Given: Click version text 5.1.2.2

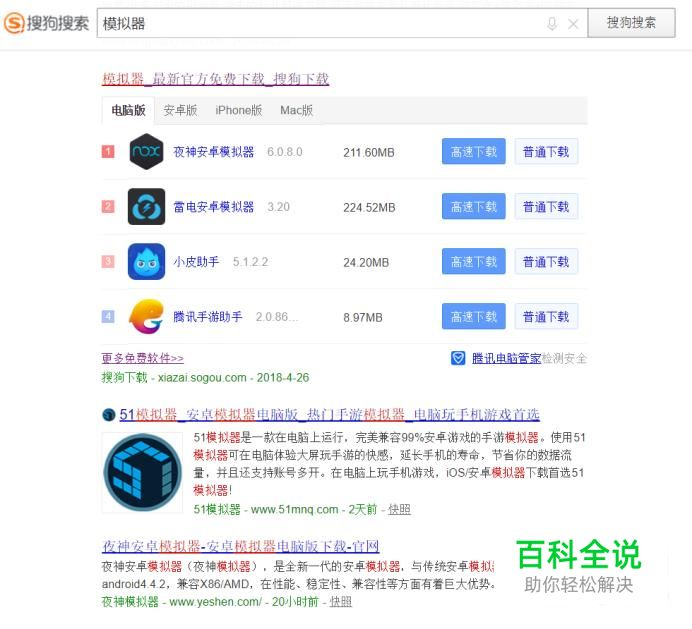Looking at the screenshot, I should [x=251, y=262].
